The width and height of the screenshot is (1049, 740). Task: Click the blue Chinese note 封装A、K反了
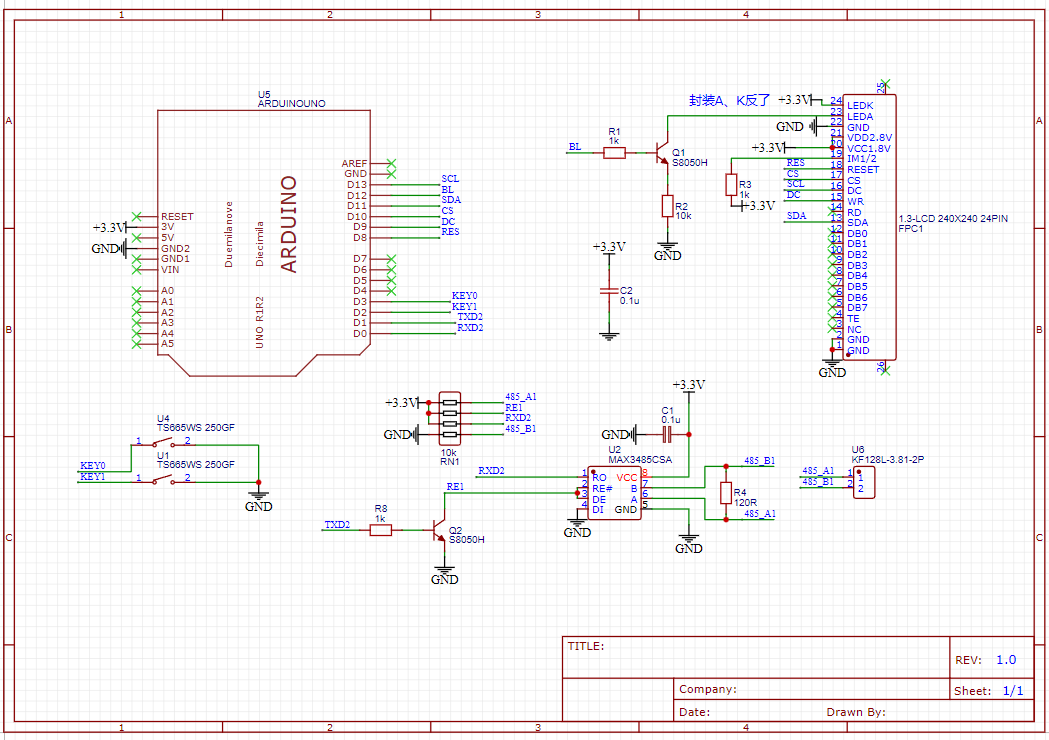[x=729, y=100]
